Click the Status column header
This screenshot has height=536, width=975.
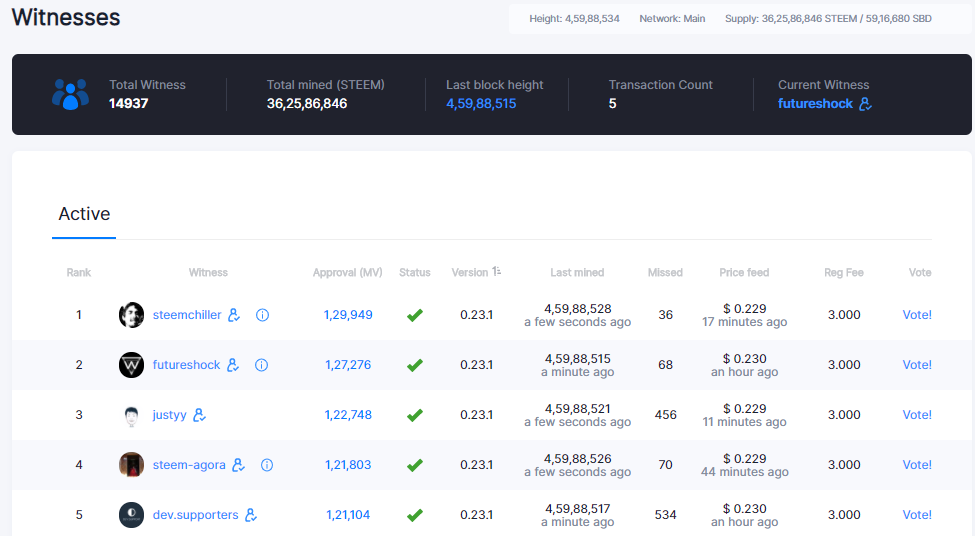(x=414, y=272)
